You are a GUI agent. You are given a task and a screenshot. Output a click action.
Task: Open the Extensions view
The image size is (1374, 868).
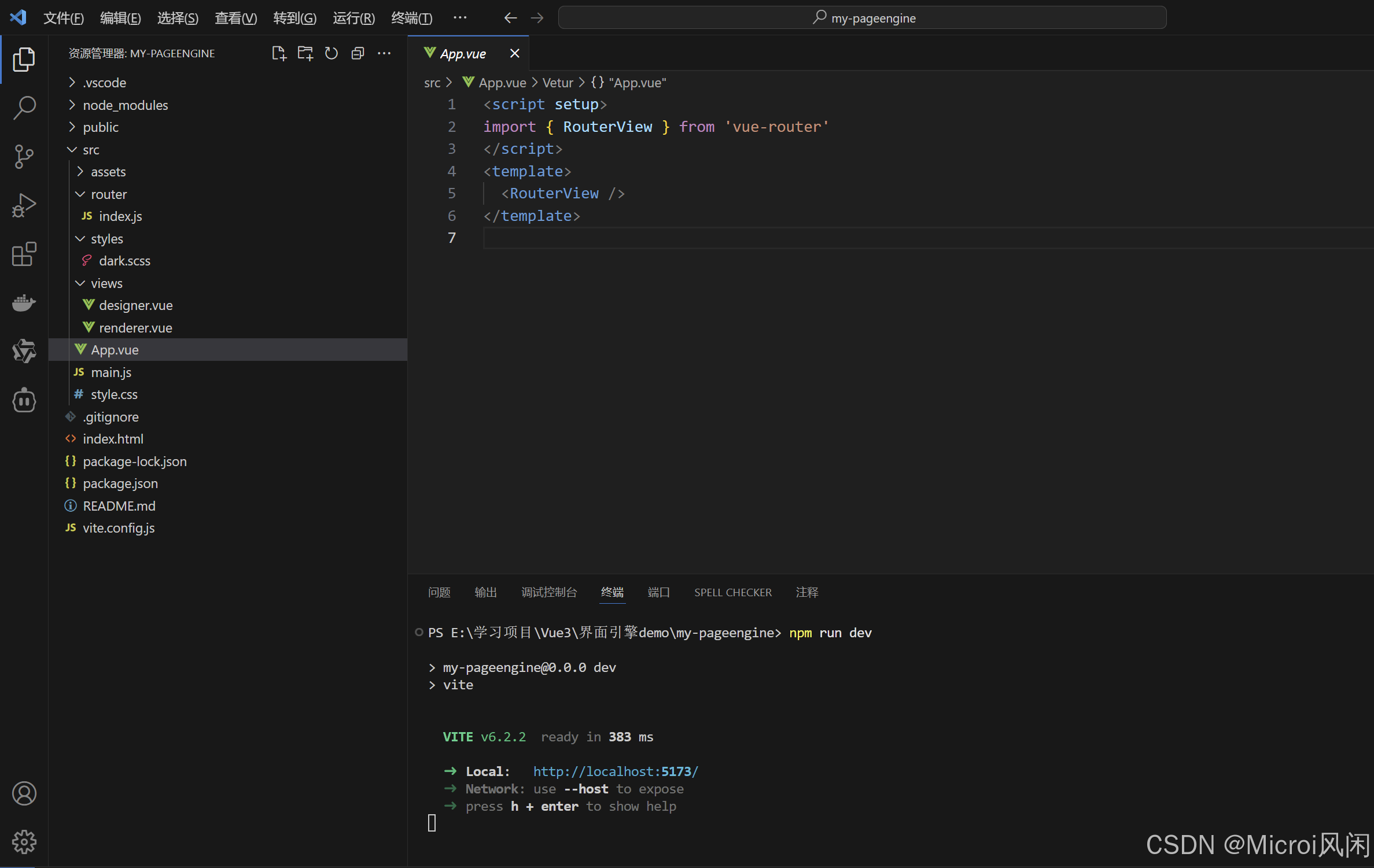click(x=24, y=254)
